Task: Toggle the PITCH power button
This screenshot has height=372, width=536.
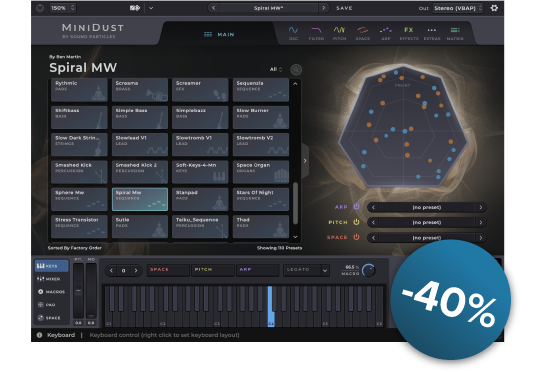Action: pyautogui.click(x=357, y=222)
